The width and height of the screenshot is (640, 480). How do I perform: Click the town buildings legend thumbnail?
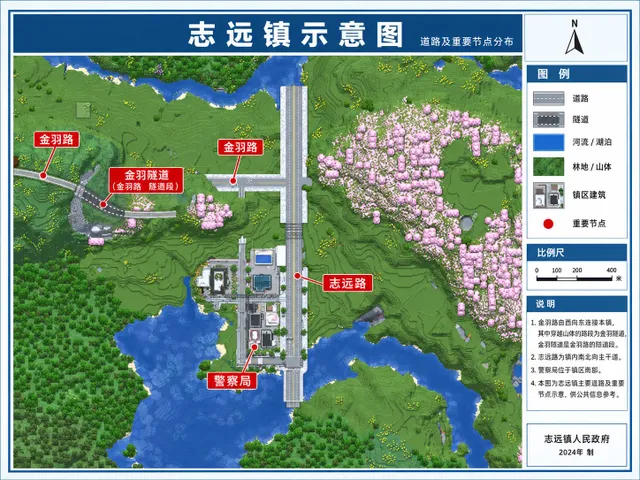[549, 195]
